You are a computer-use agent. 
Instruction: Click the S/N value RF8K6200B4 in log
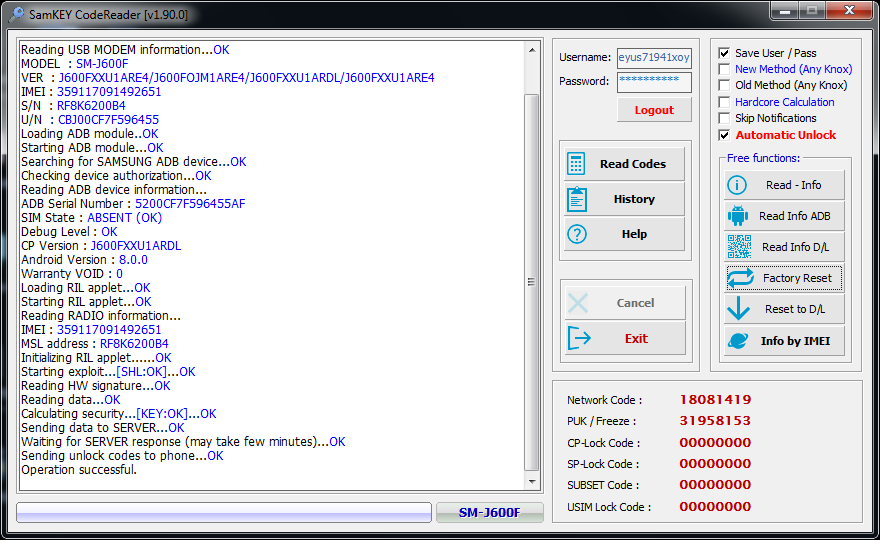click(x=91, y=106)
